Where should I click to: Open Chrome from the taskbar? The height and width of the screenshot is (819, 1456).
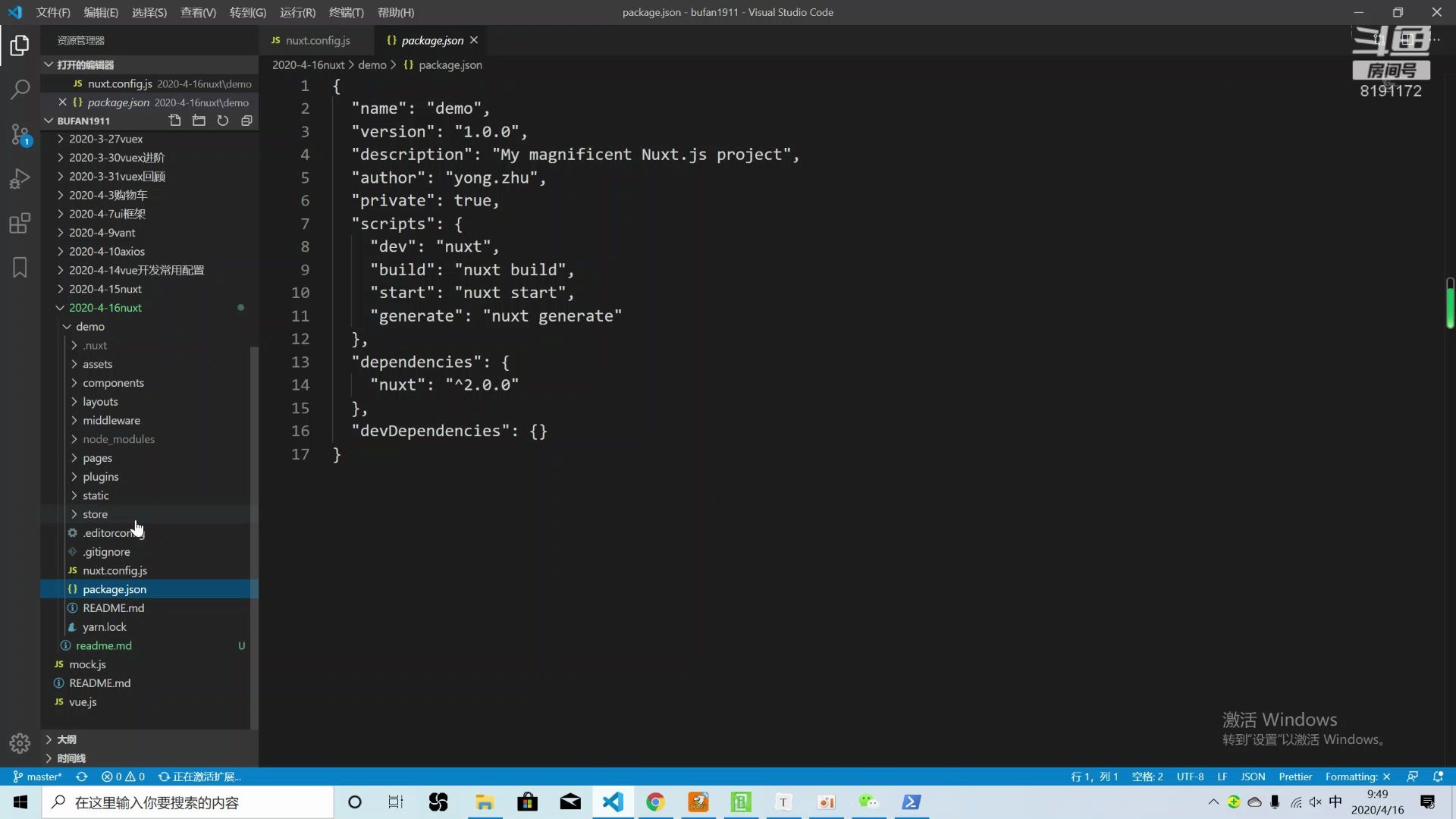click(x=655, y=802)
